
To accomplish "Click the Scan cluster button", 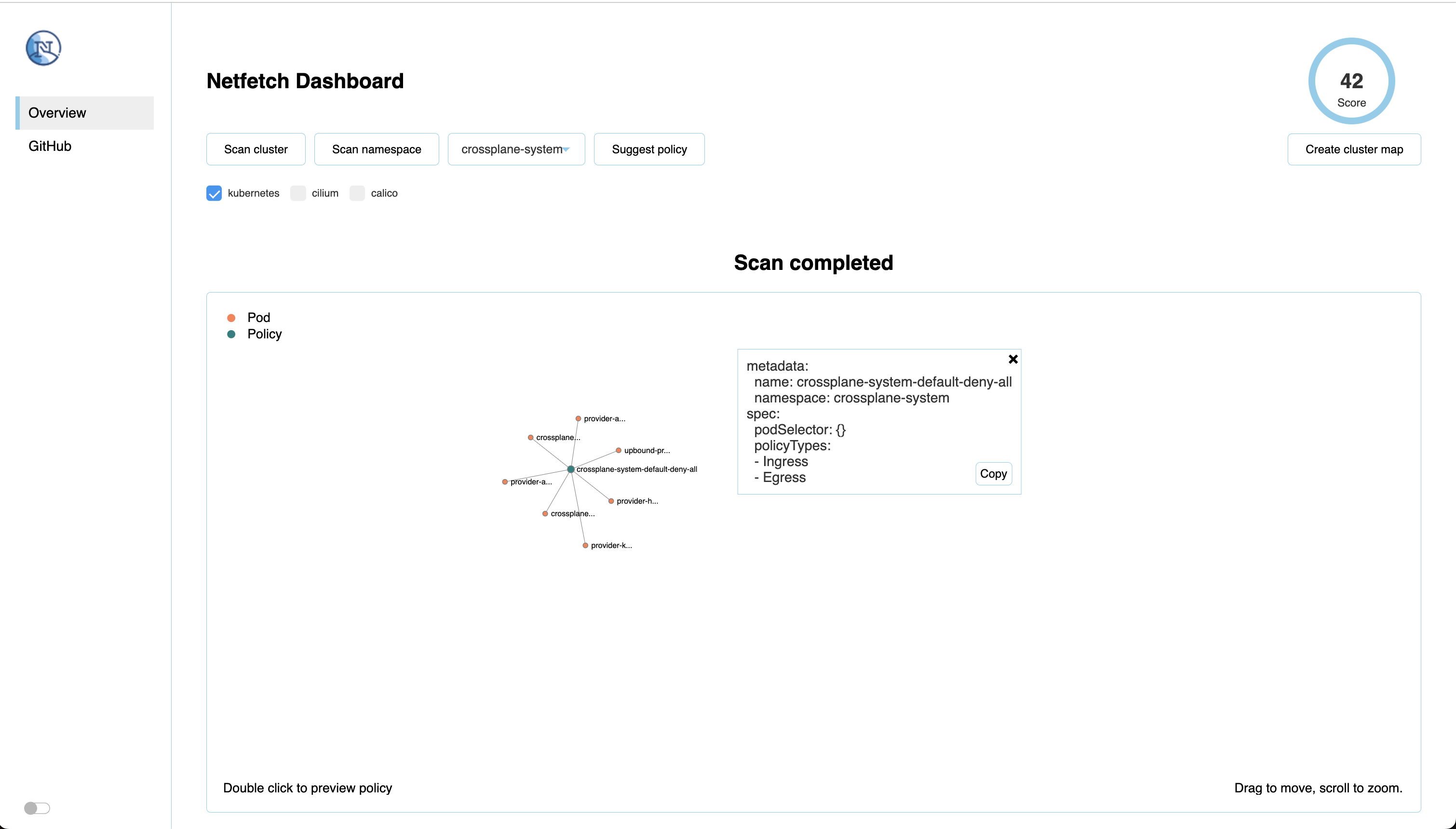I will [x=255, y=149].
